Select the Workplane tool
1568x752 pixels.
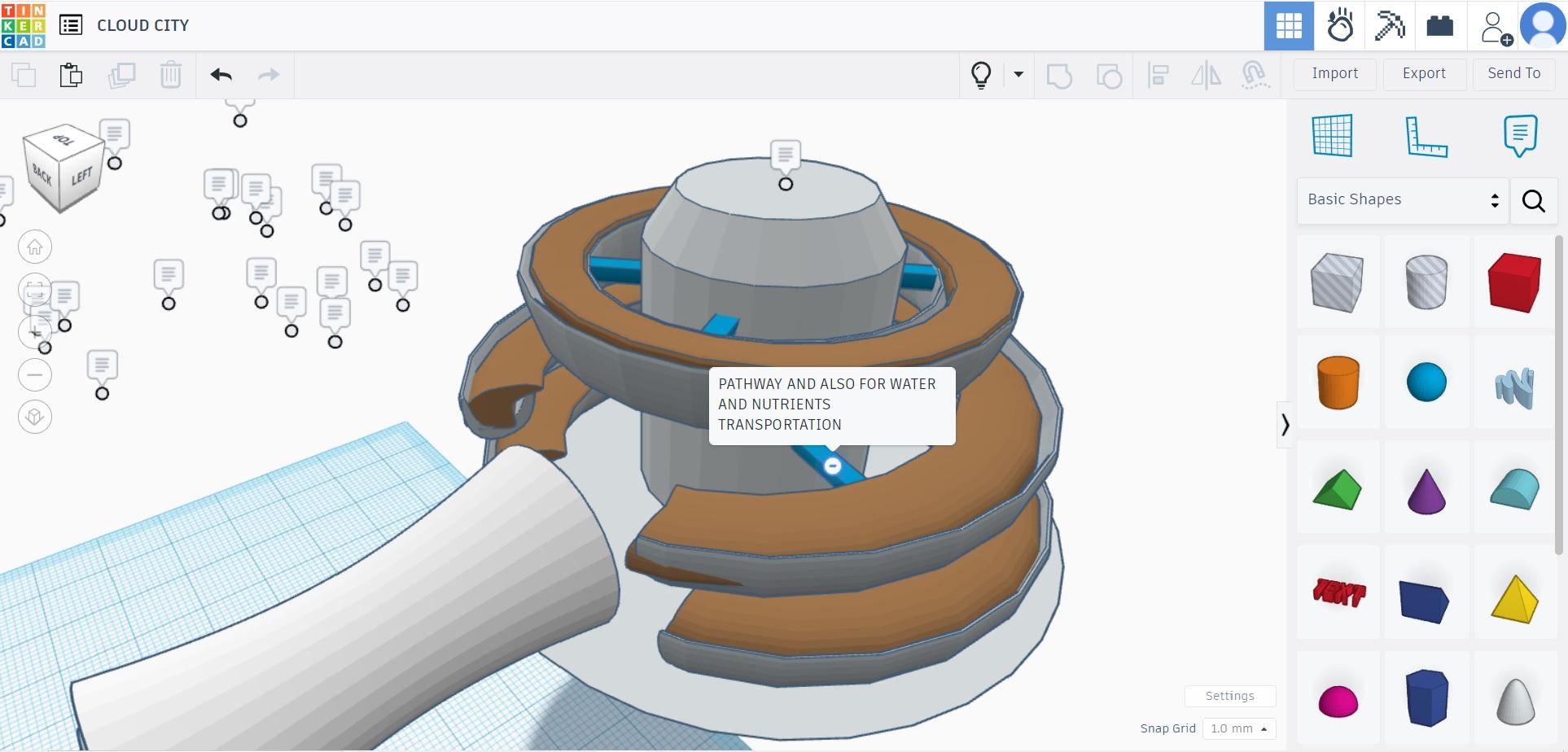pyautogui.click(x=1333, y=135)
